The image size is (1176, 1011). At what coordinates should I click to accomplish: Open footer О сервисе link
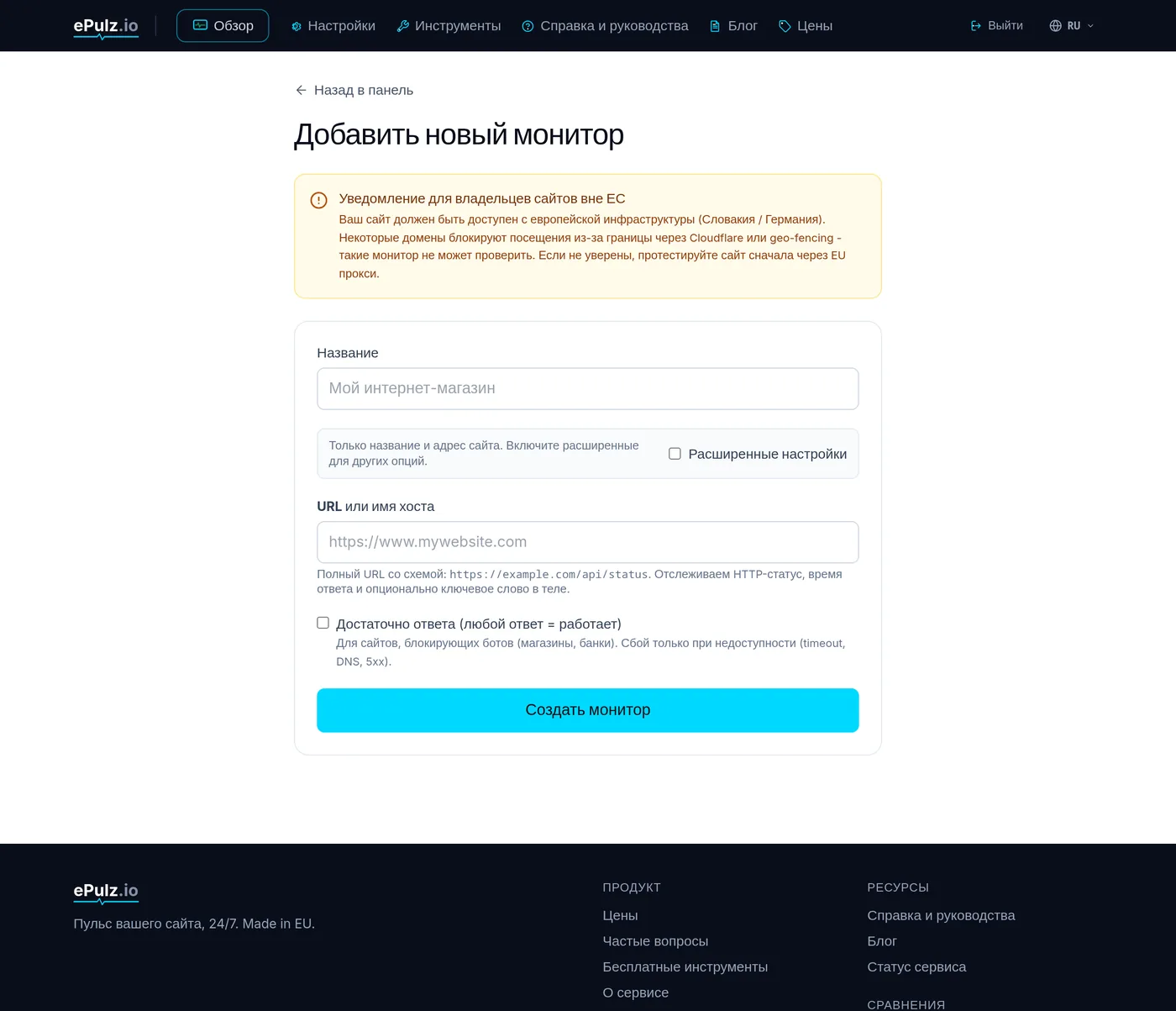(x=635, y=993)
